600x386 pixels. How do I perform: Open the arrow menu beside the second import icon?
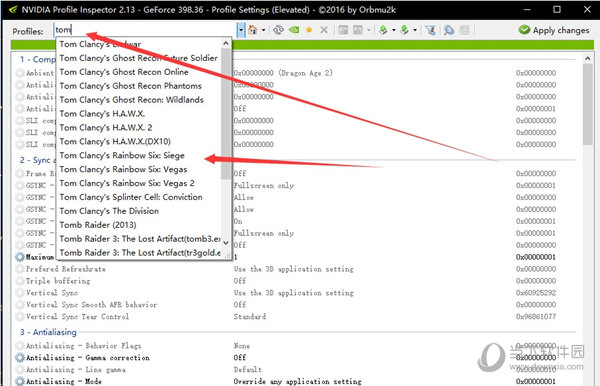pos(415,30)
